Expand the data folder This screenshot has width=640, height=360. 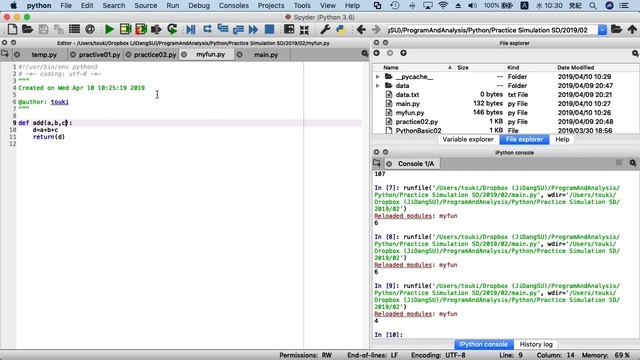point(378,86)
